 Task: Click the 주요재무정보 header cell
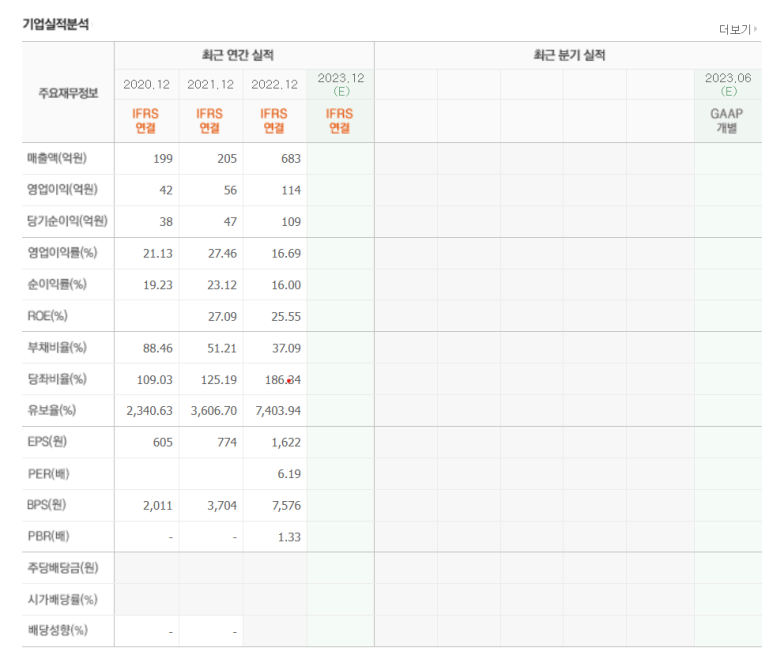click(x=69, y=93)
